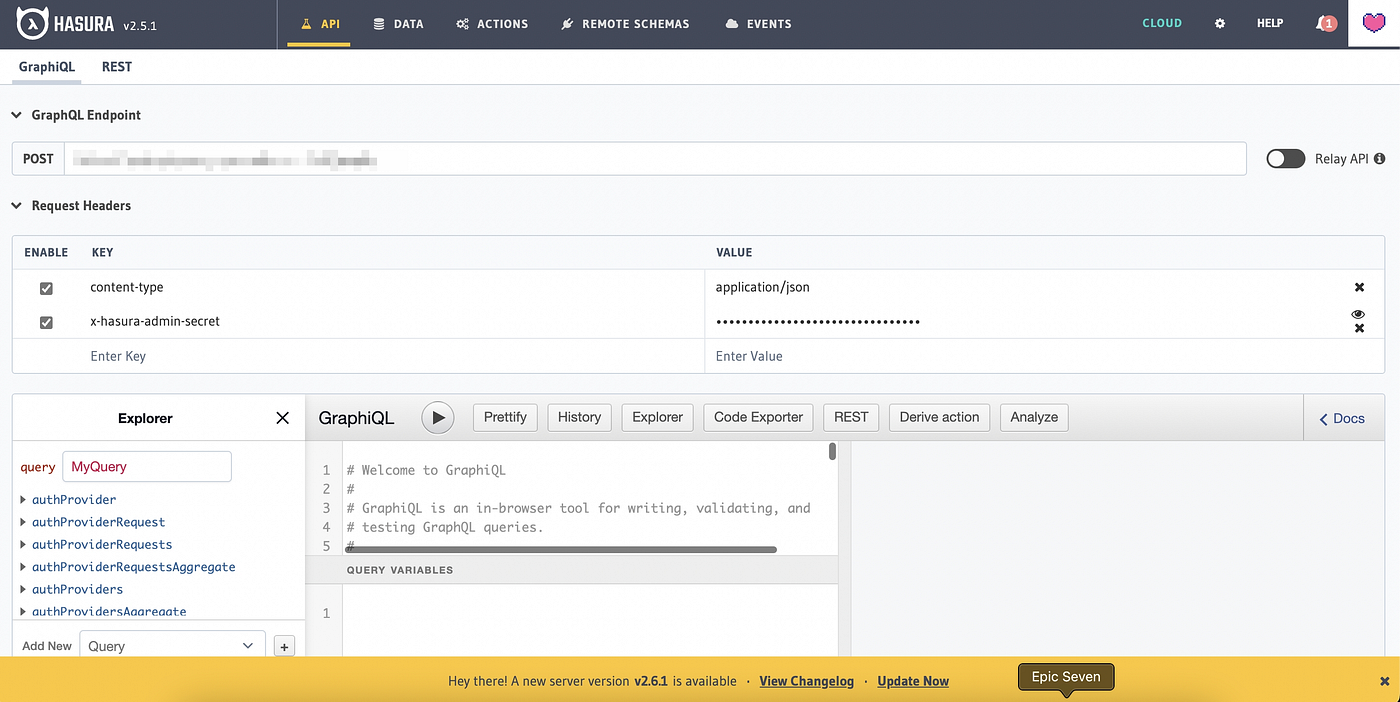This screenshot has height=702, width=1400.
Task: Open the EVENTS tab
Action: coord(758,24)
